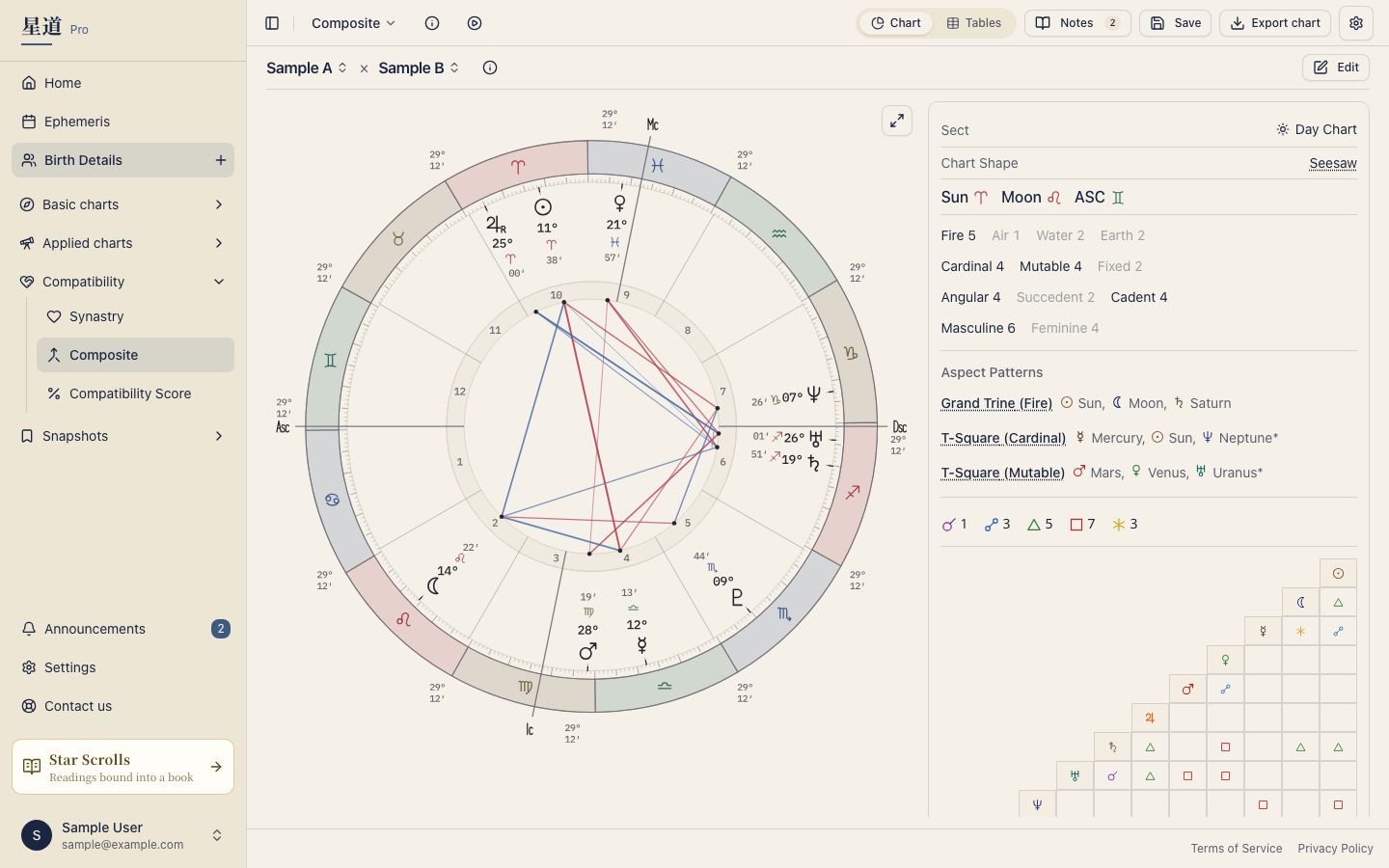This screenshot has width=1389, height=868.
Task: Open the Sample User account menu
Action: (123, 835)
